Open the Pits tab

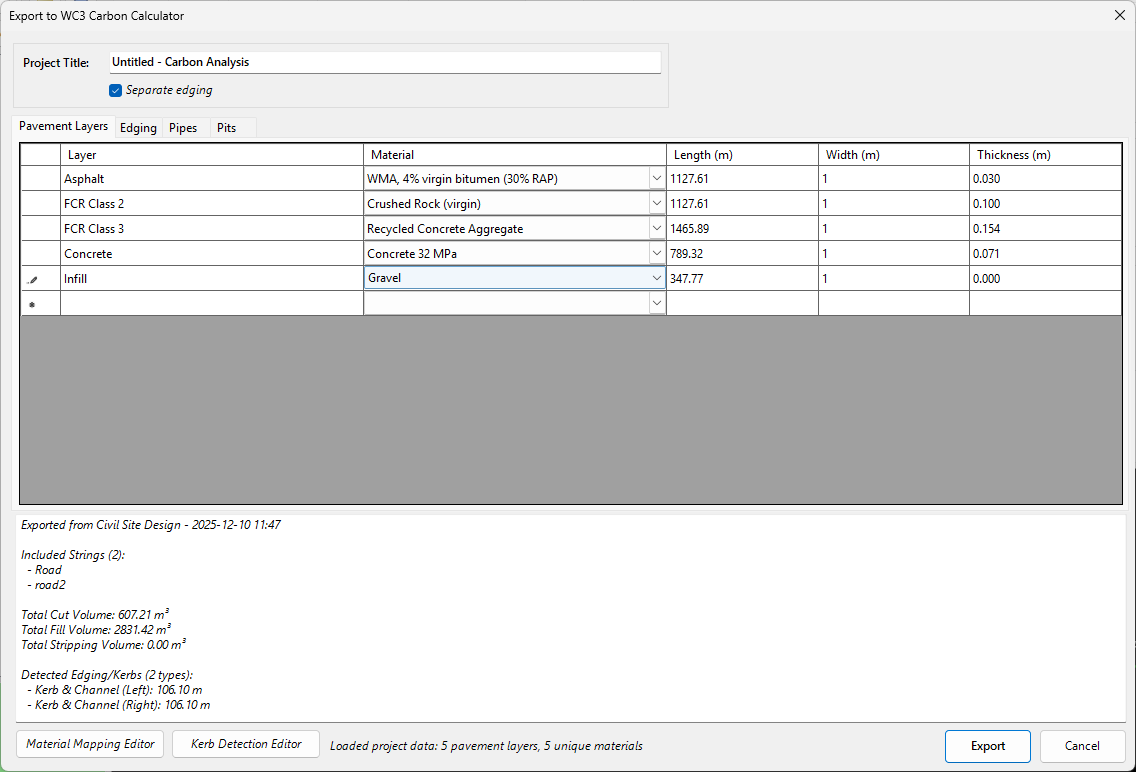pyautogui.click(x=227, y=128)
